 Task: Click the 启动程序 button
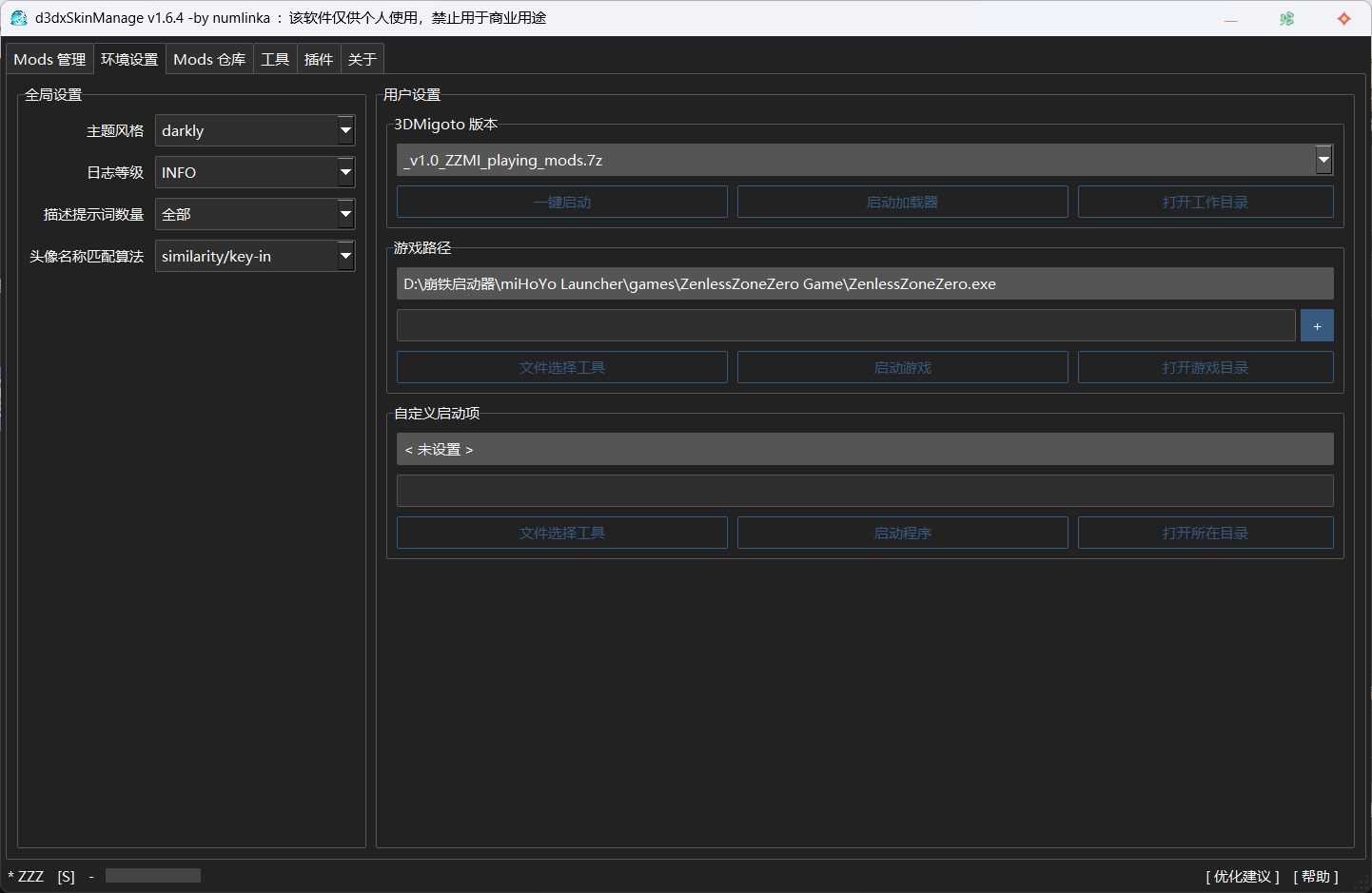tap(903, 533)
